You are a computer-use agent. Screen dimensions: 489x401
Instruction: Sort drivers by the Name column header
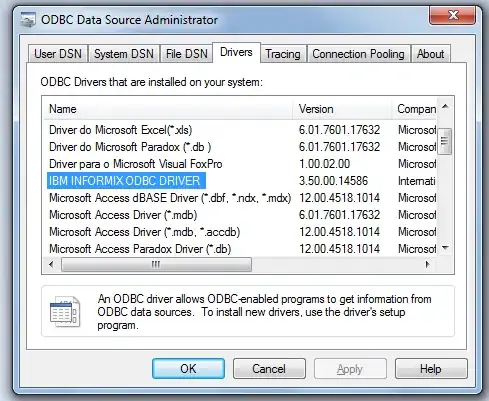168,109
